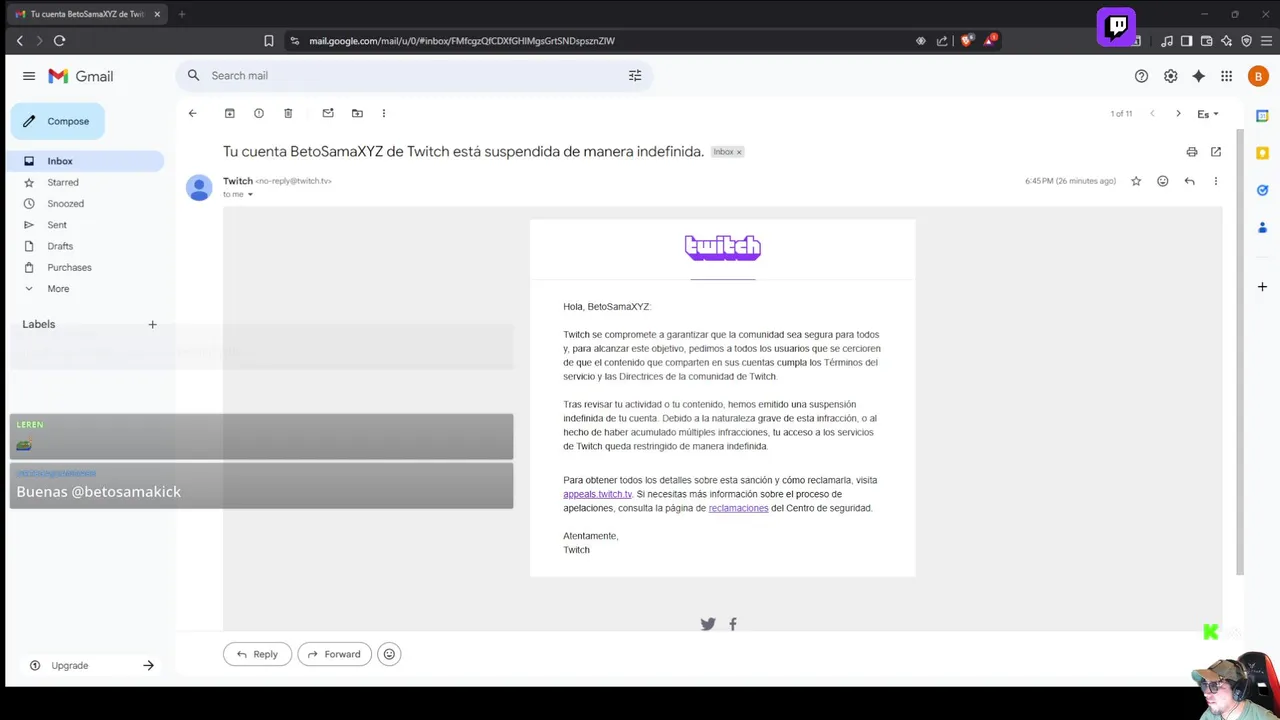Click the Gmail logo
This screenshot has height=720, width=1280.
pos(81,76)
